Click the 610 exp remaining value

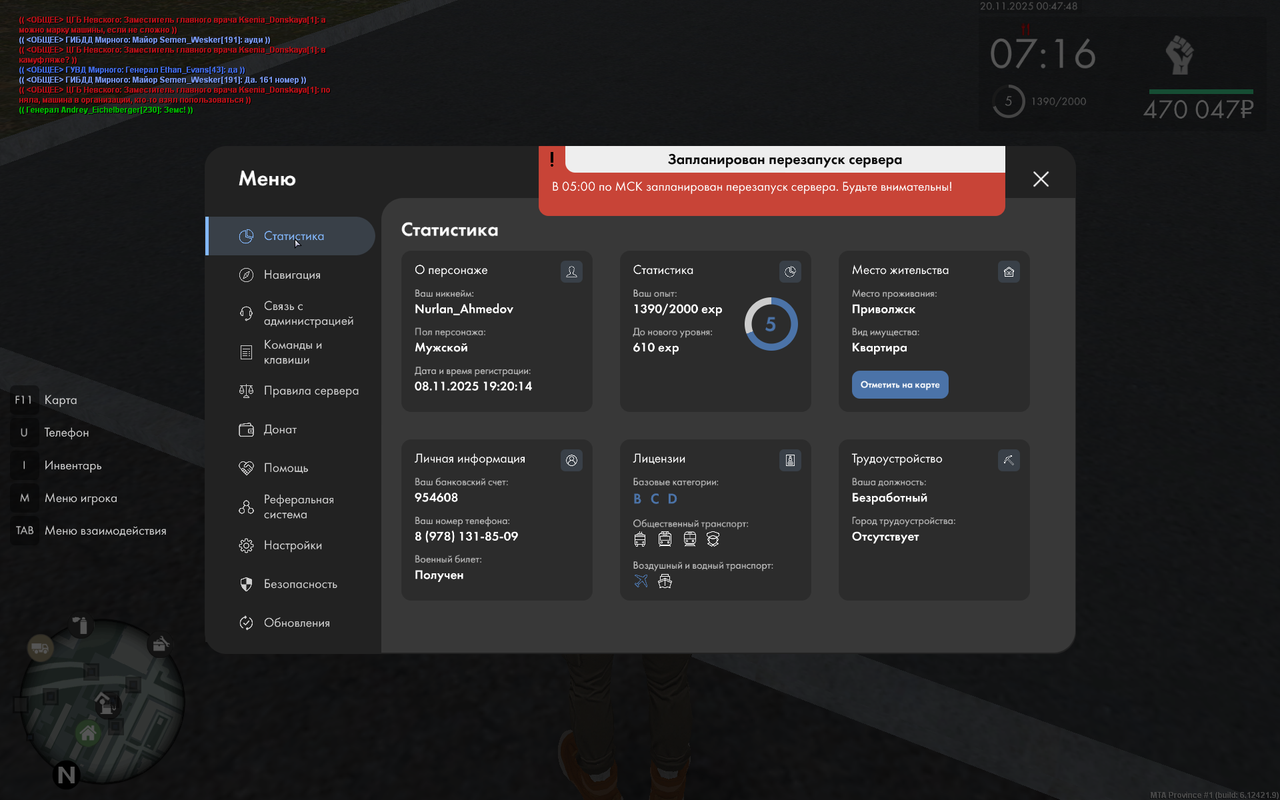click(656, 348)
